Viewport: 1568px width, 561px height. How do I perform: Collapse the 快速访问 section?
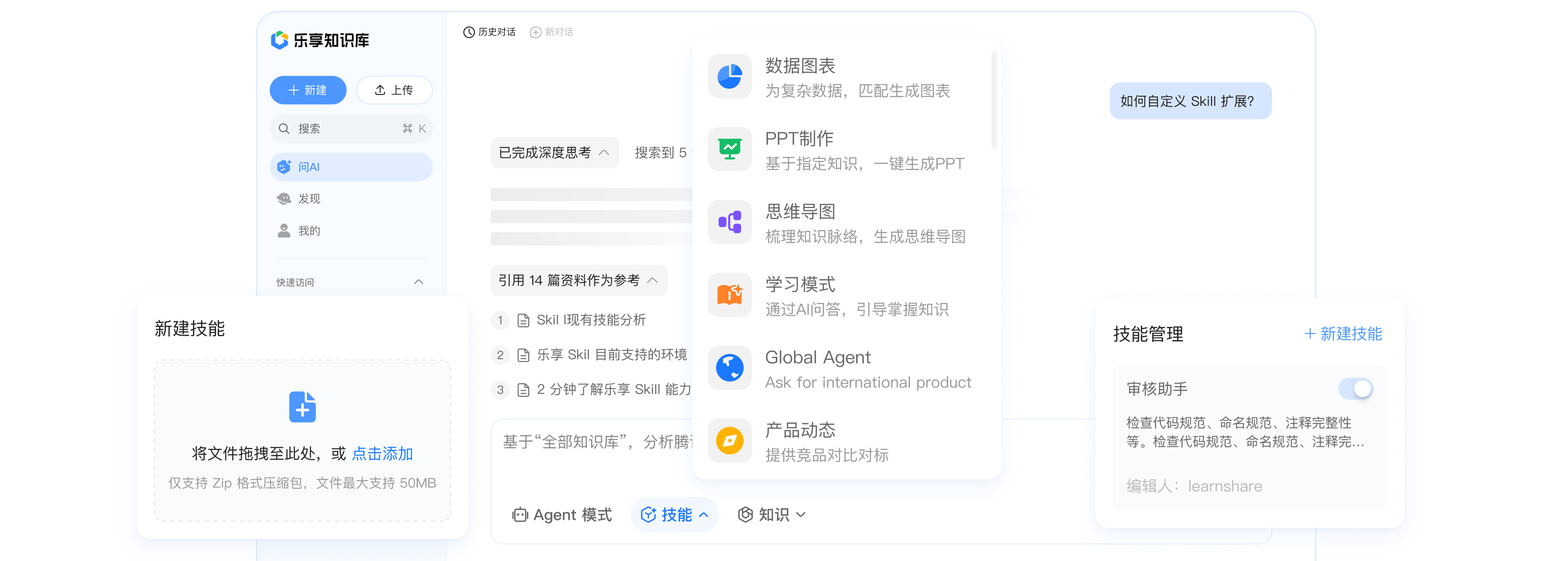[x=418, y=282]
